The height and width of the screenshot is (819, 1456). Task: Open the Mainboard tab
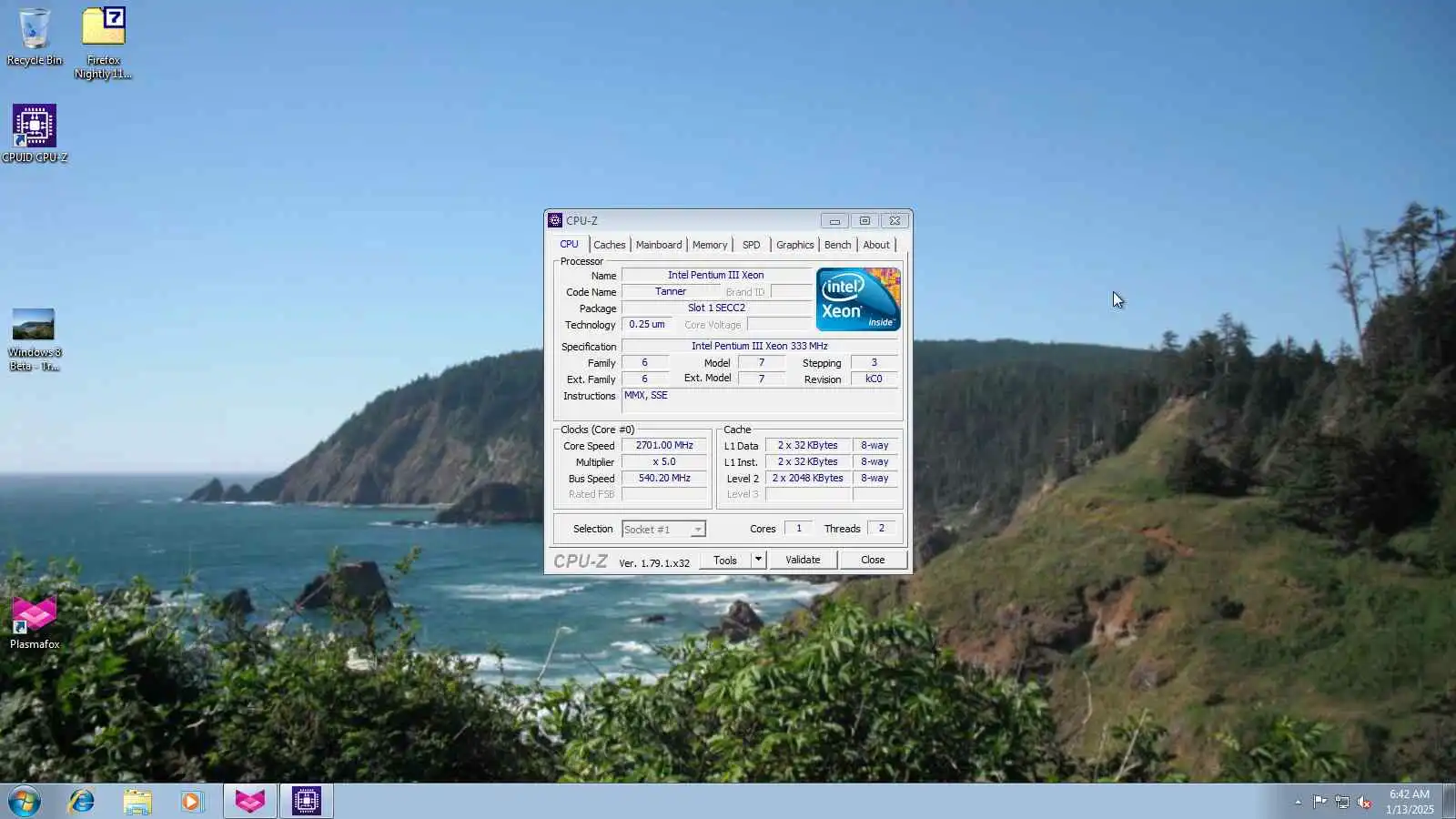pos(659,245)
